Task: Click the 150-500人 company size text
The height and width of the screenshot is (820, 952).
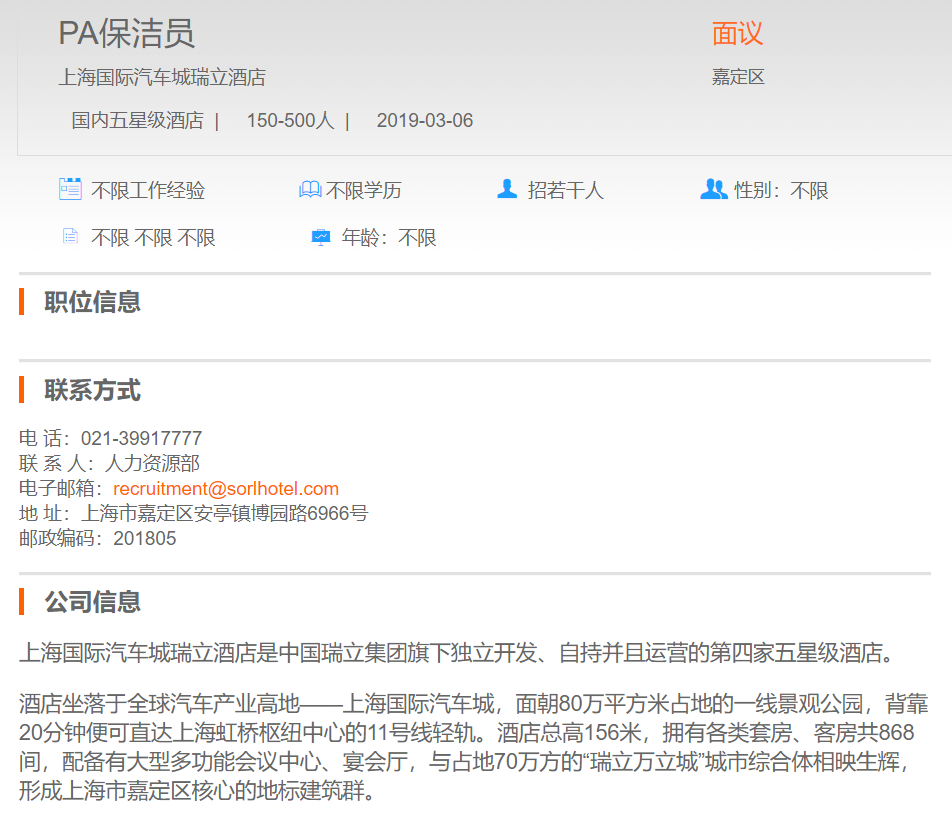Action: [290, 121]
